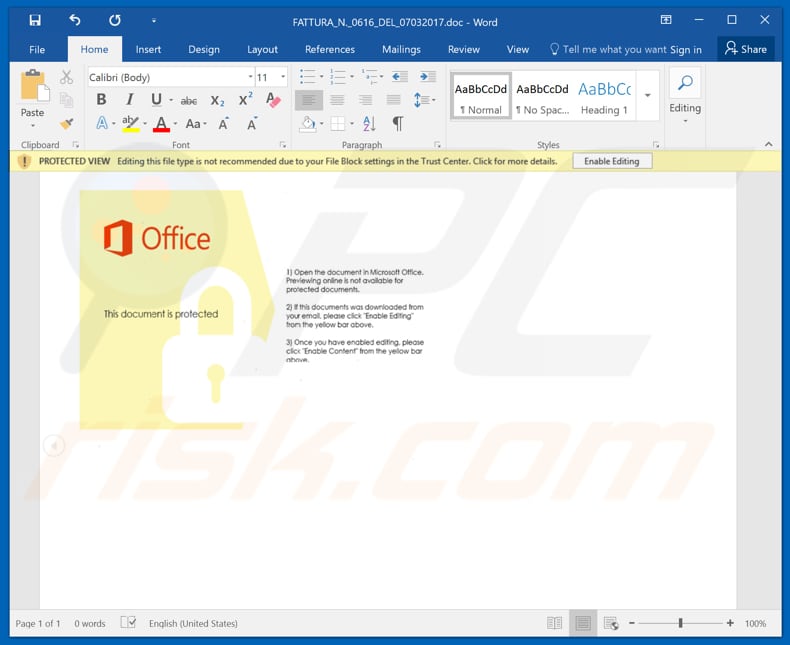Apply yellow text highlight color

pyautogui.click(x=130, y=123)
